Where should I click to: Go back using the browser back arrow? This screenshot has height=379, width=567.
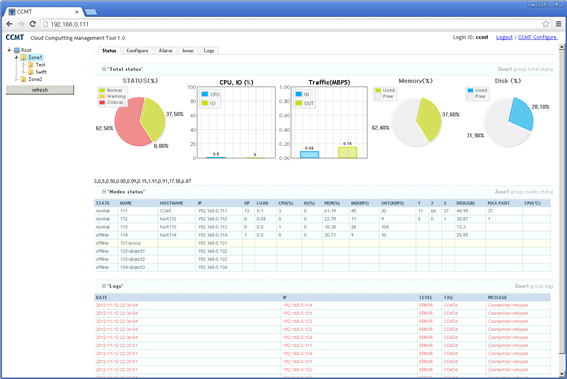[x=9, y=24]
